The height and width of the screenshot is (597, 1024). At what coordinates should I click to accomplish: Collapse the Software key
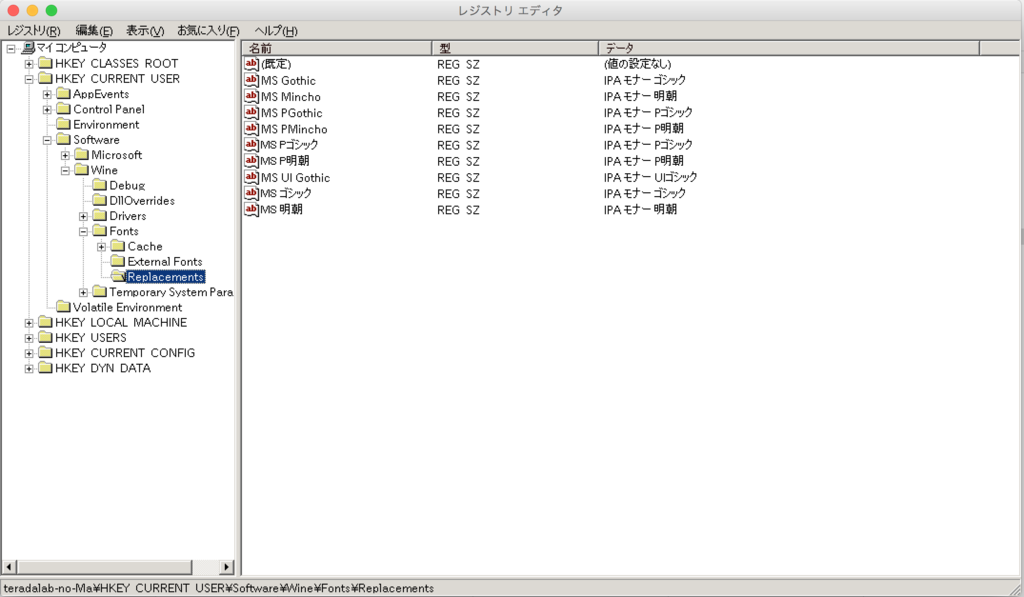(x=47, y=140)
